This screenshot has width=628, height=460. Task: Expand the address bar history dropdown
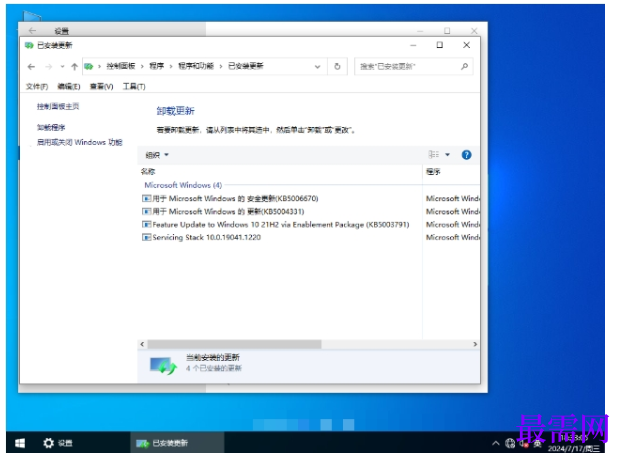[x=318, y=66]
